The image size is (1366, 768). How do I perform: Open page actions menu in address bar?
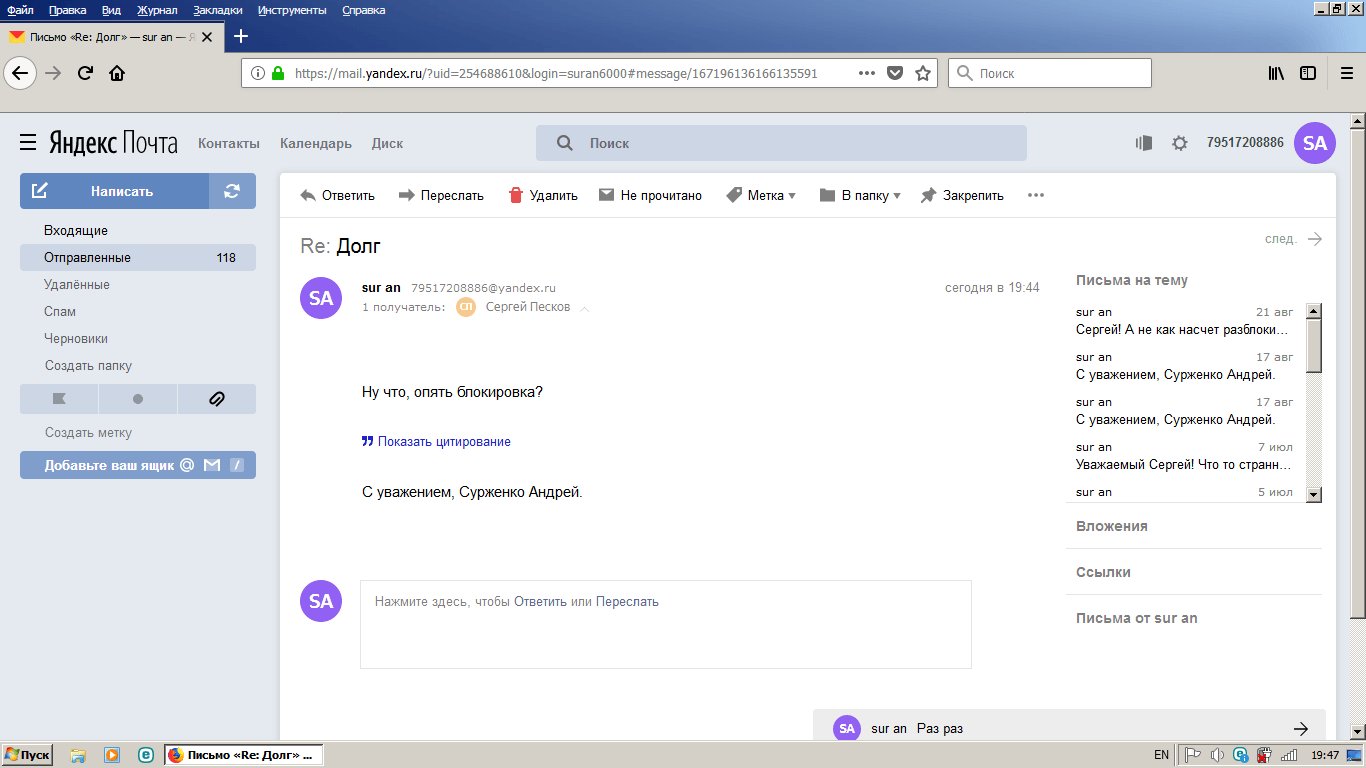(867, 73)
